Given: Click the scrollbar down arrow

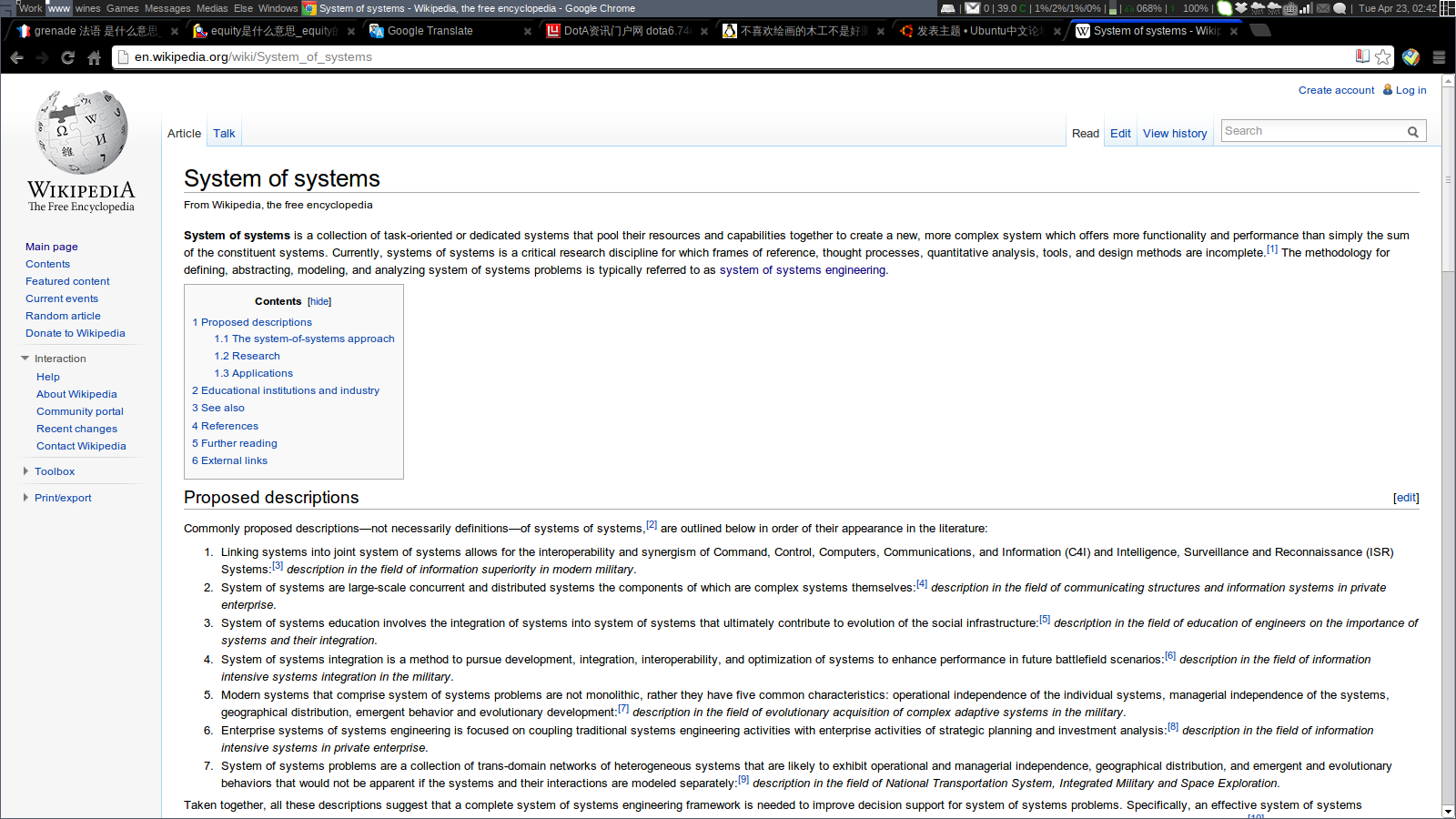Looking at the screenshot, I should (1448, 812).
